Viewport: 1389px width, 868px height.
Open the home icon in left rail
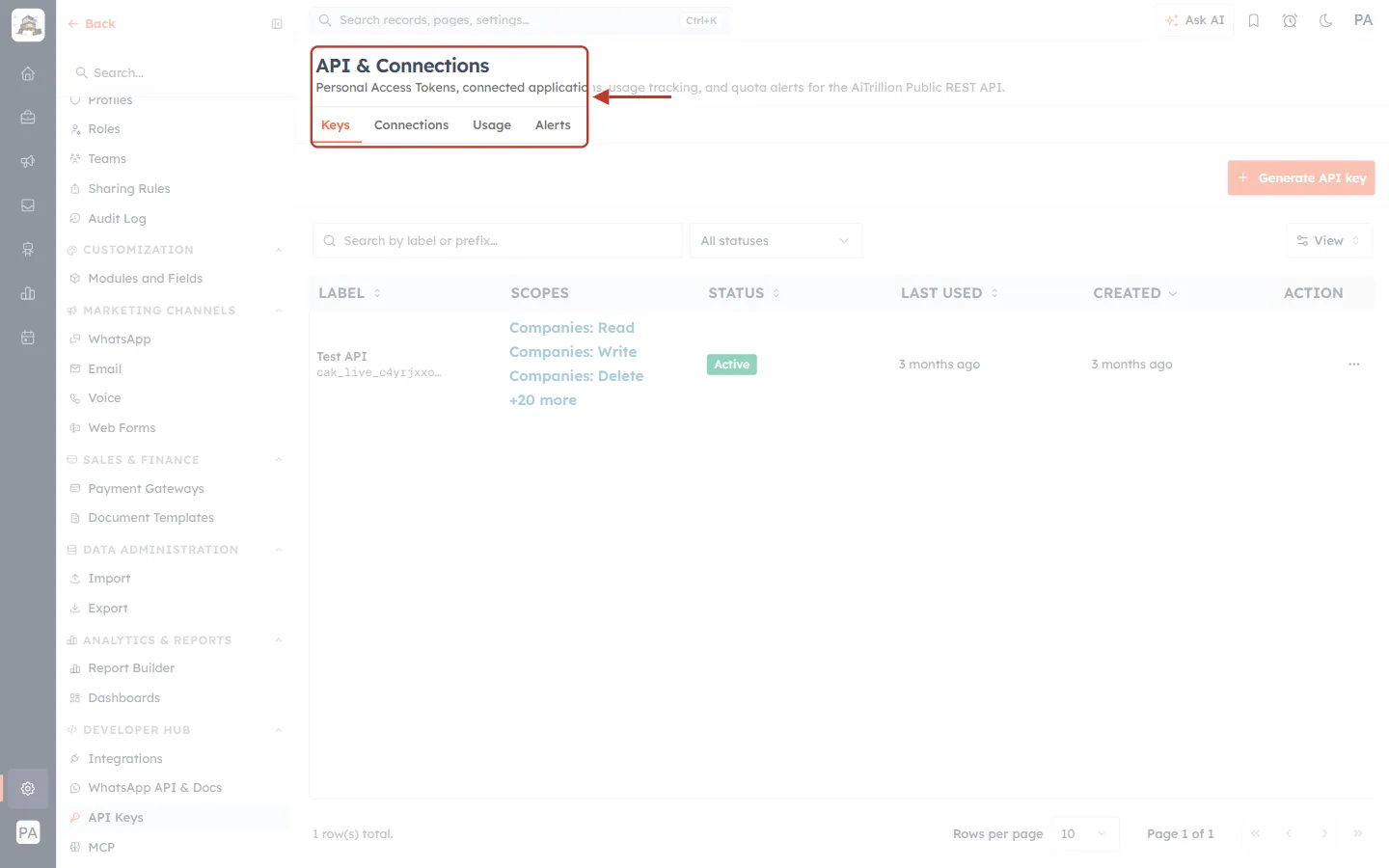click(28, 73)
